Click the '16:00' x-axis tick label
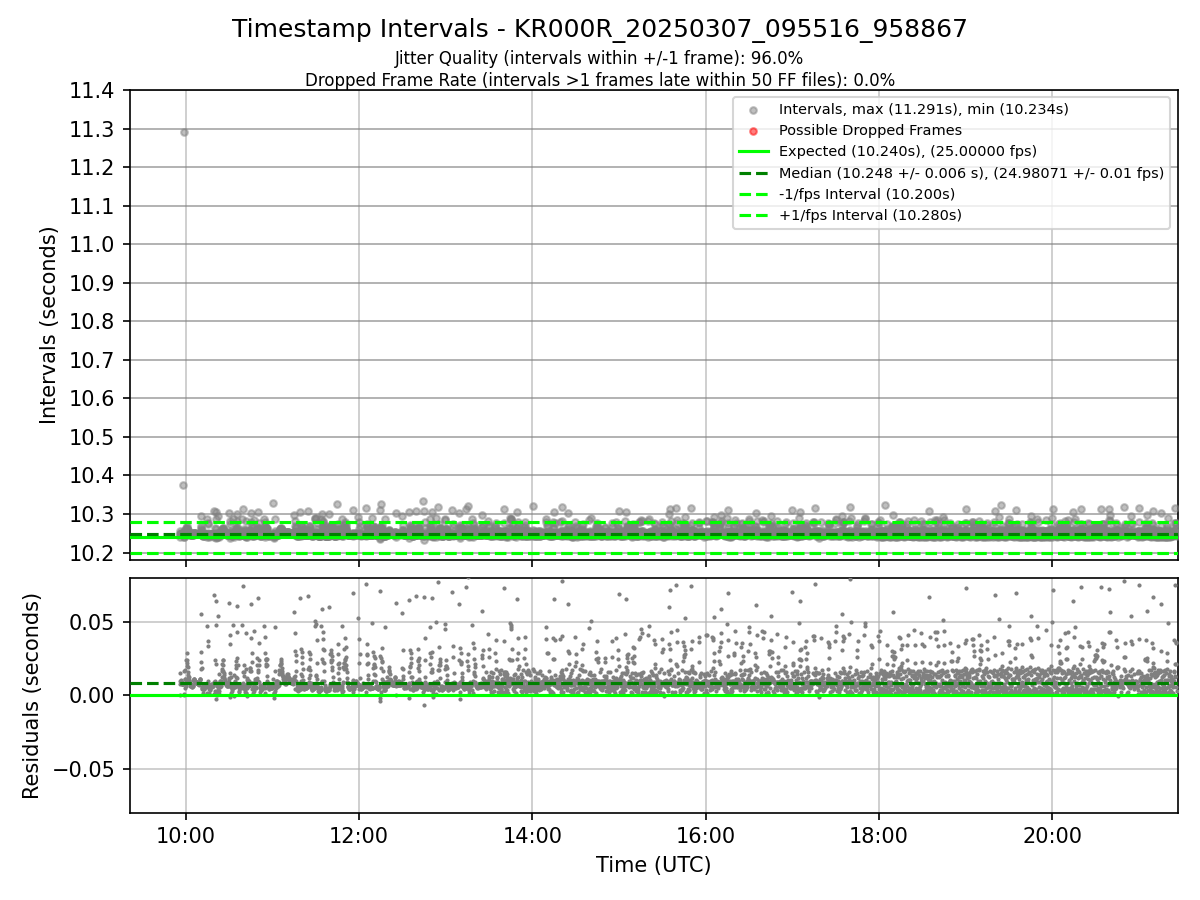Viewport: 1200px width, 900px height. tap(705, 834)
